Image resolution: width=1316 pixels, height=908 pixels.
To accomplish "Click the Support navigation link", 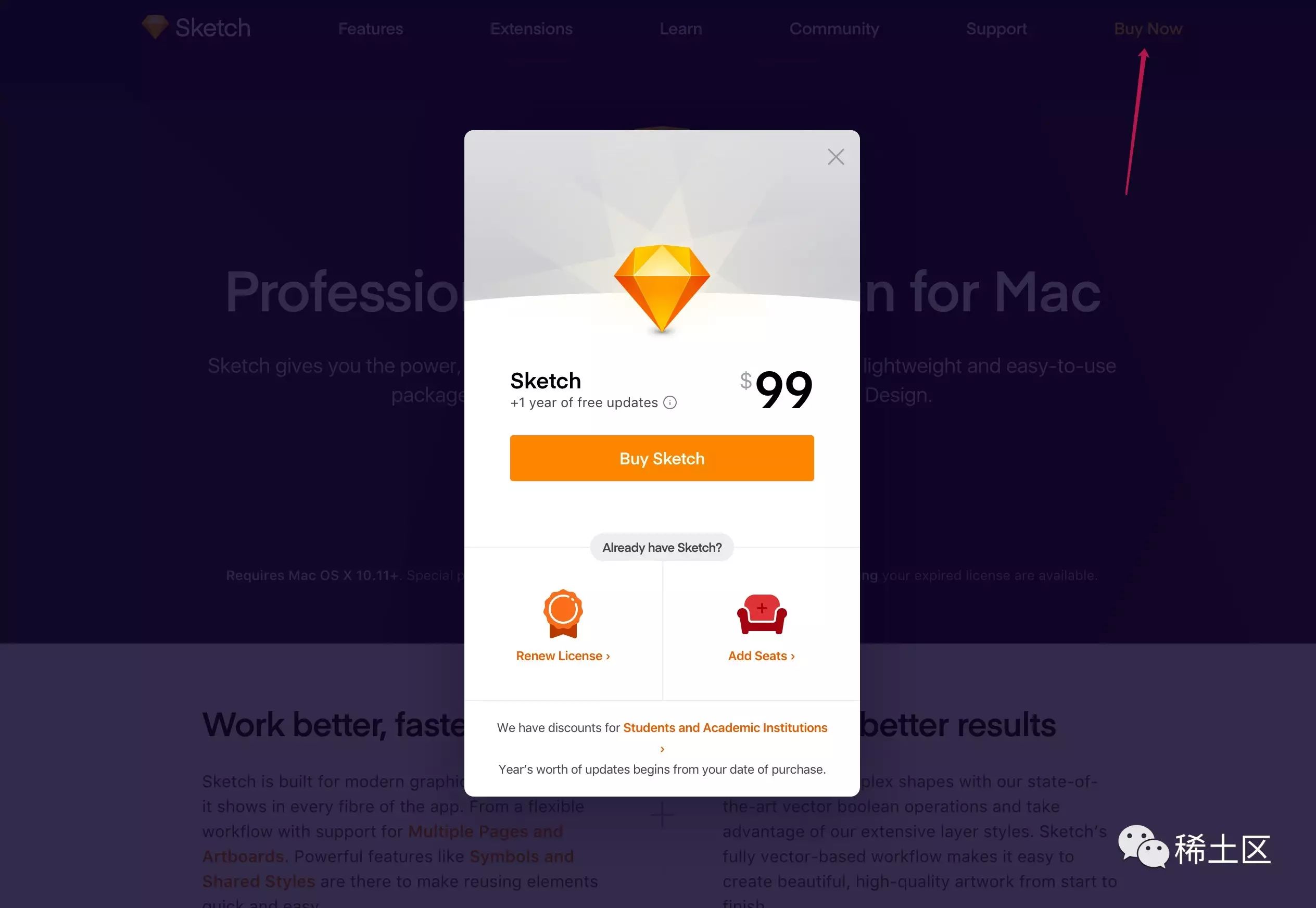I will [997, 28].
